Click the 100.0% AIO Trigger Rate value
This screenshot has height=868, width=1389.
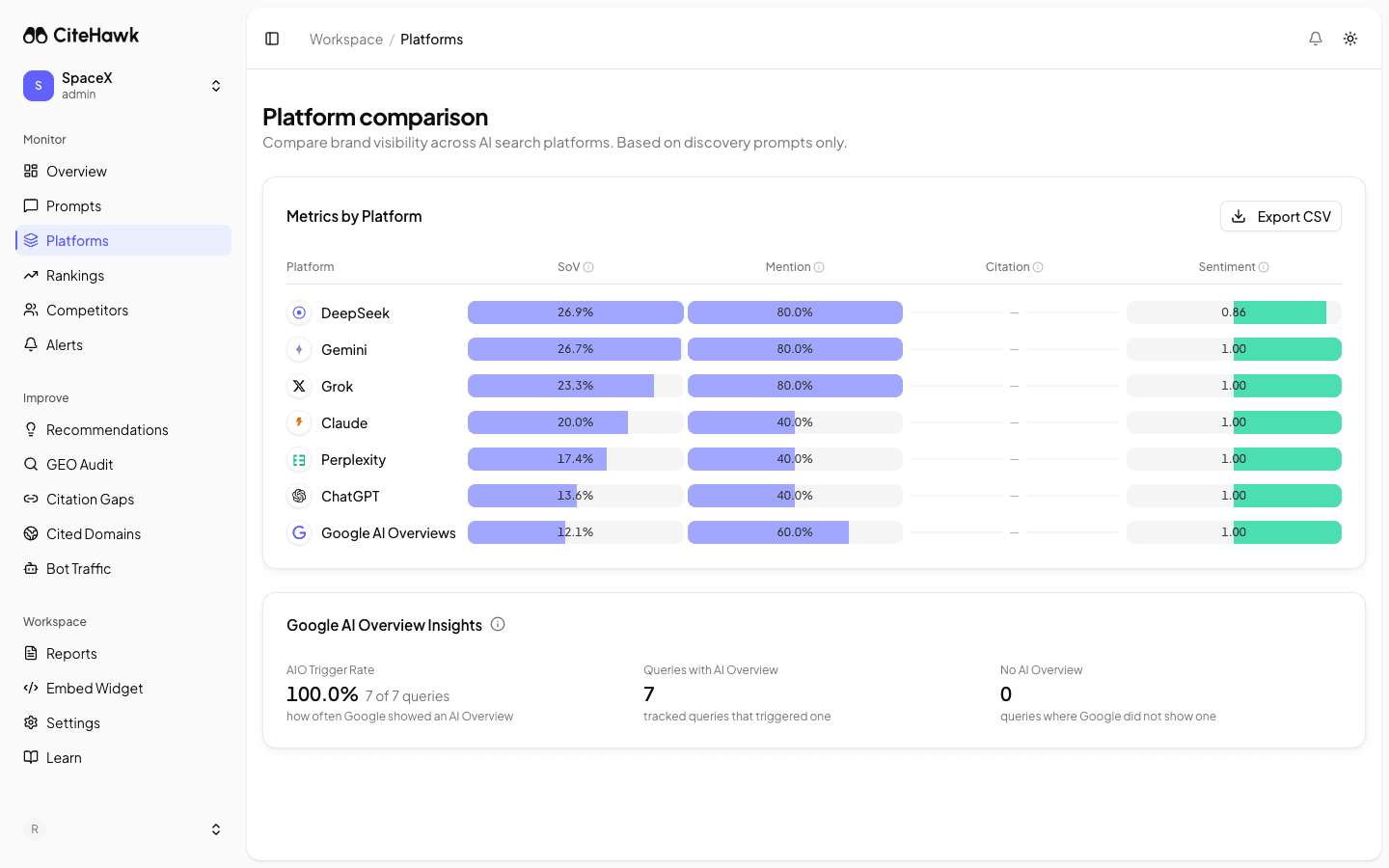322,694
